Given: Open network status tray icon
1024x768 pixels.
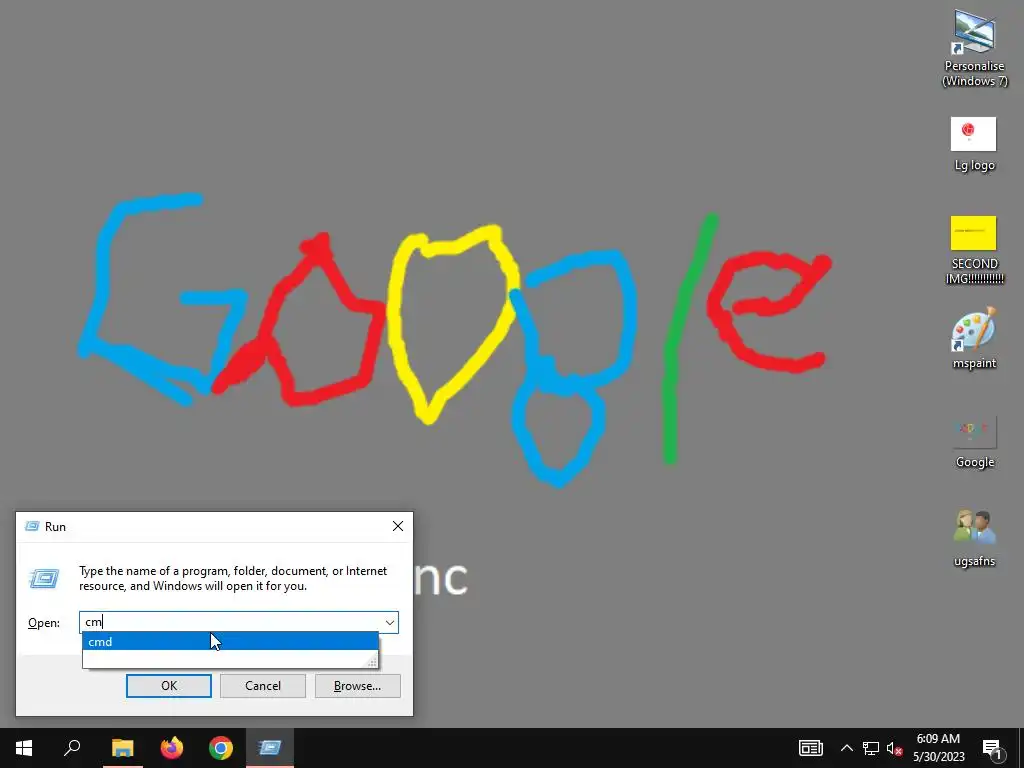Looking at the screenshot, I should pos(871,748).
